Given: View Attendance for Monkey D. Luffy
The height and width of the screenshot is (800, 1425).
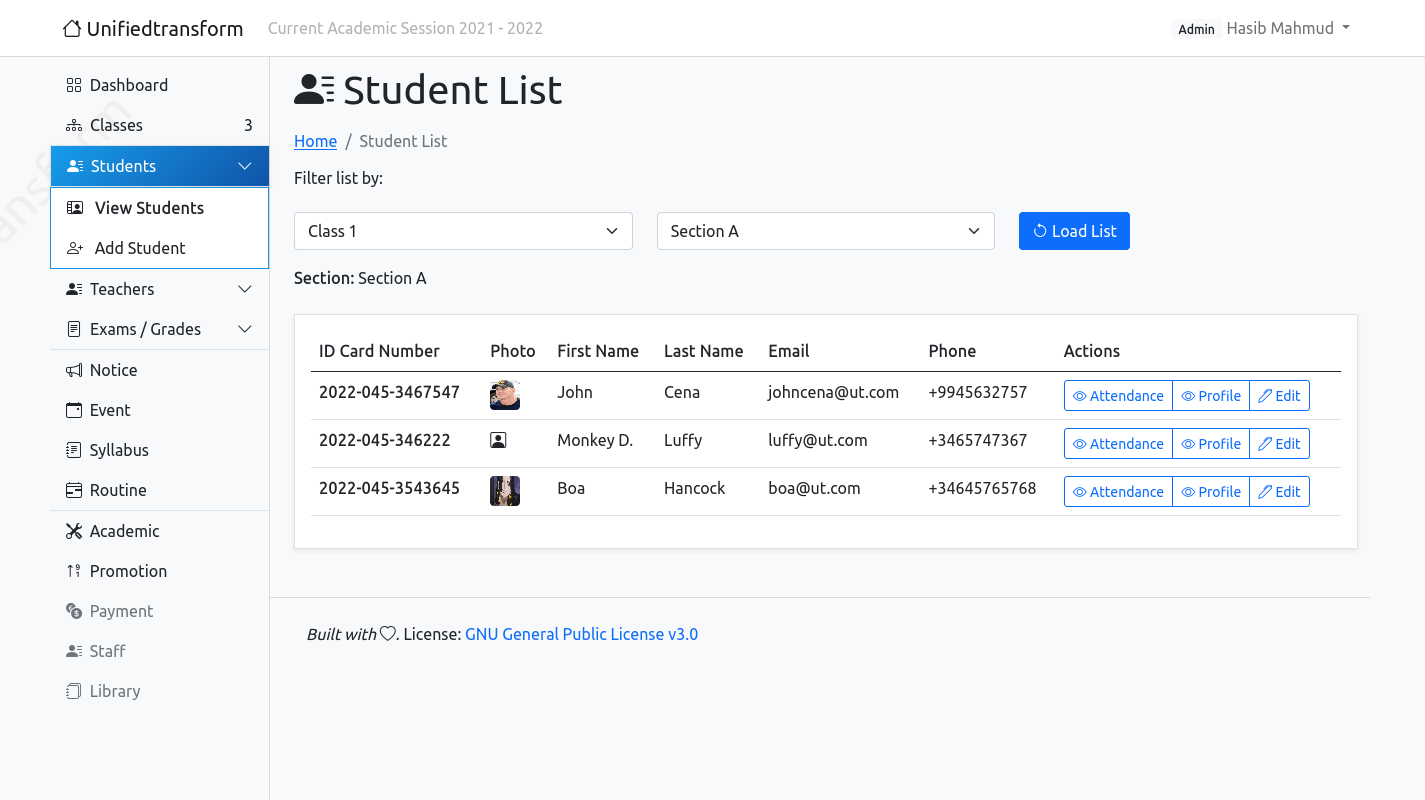Looking at the screenshot, I should (x=1118, y=444).
